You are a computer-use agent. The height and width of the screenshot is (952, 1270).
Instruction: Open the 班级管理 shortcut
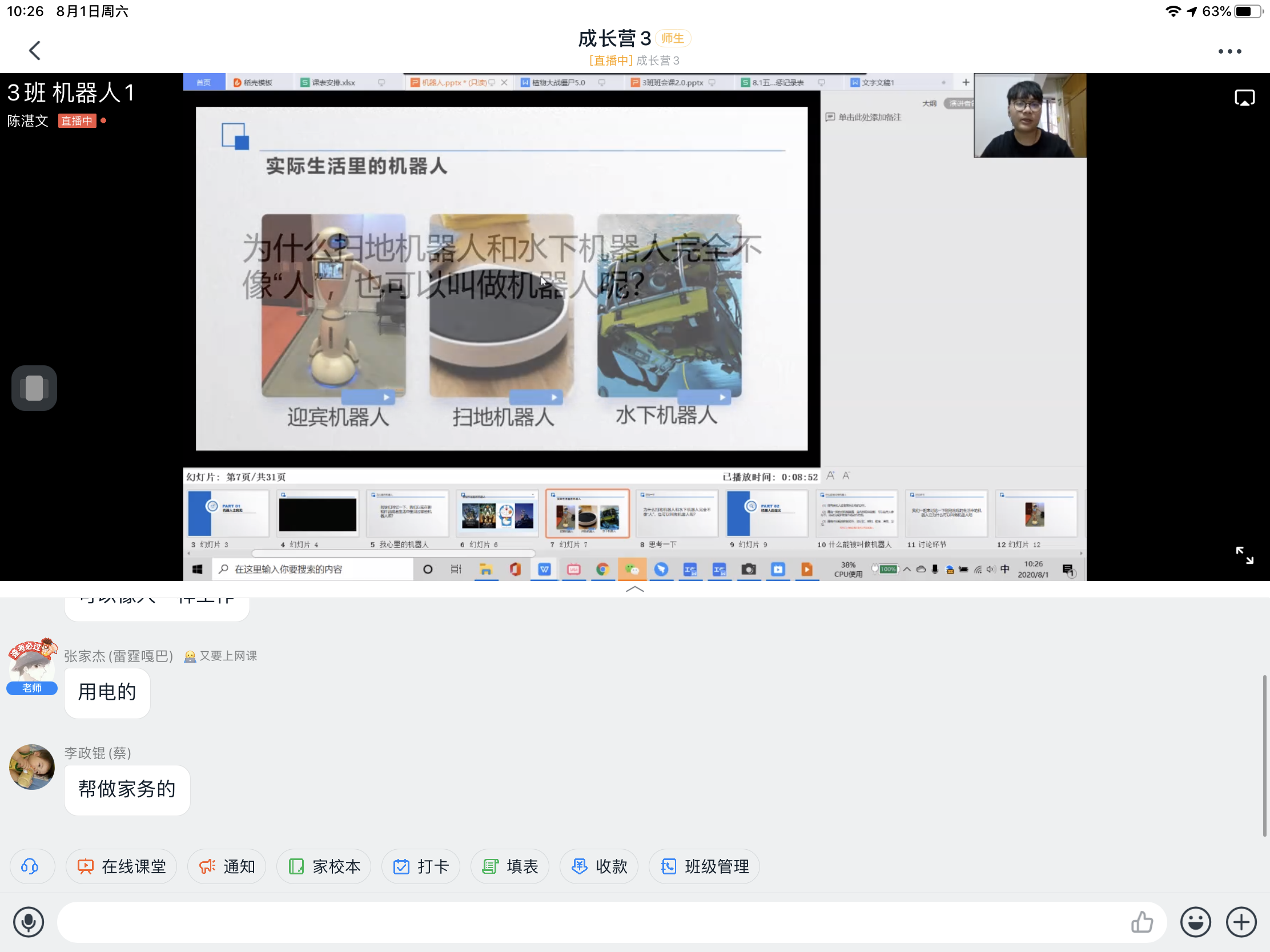(704, 866)
